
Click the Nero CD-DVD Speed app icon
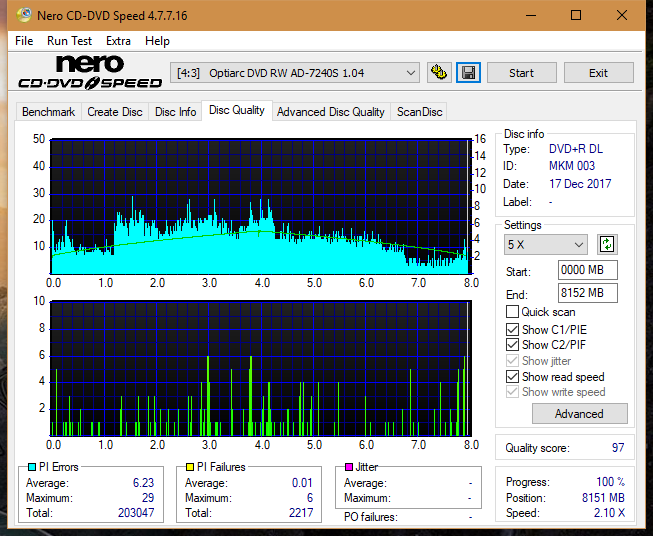24,15
